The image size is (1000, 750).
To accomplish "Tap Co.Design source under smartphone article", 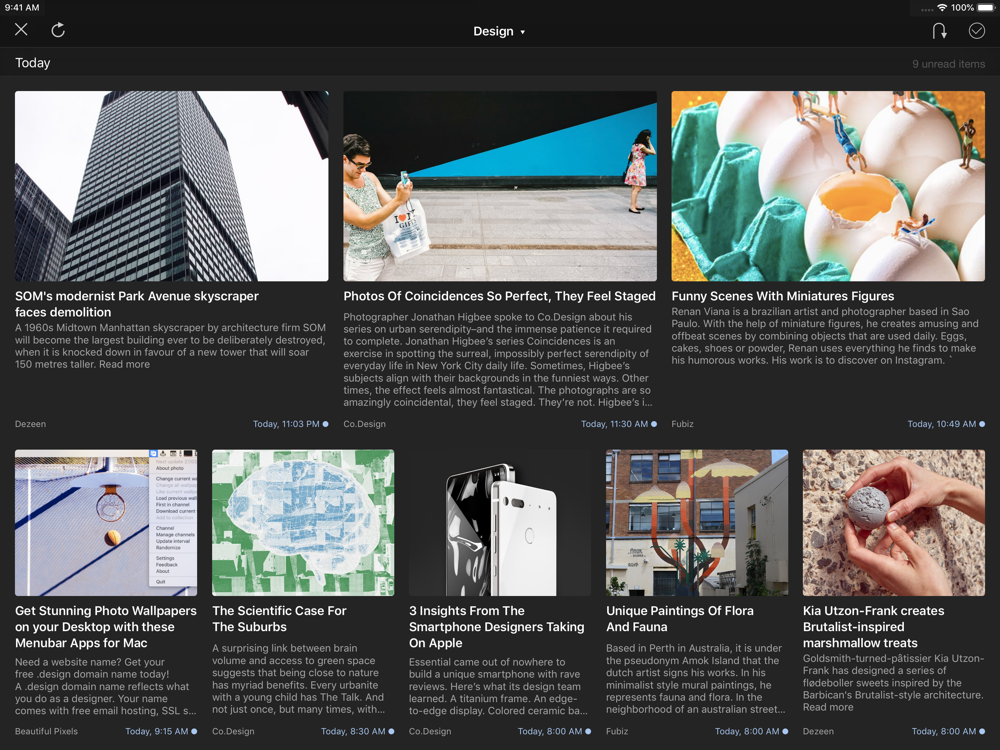I will (x=430, y=732).
